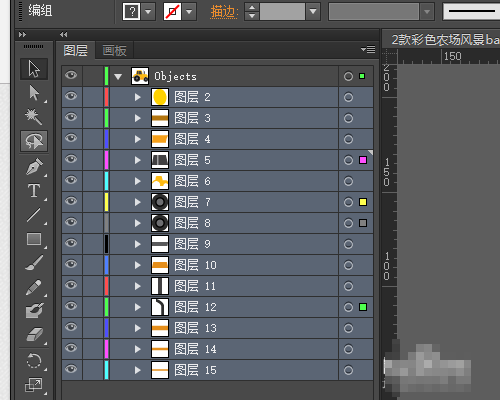The height and width of the screenshot is (400, 500).
Task: Select the Pen tool
Action: (34, 166)
